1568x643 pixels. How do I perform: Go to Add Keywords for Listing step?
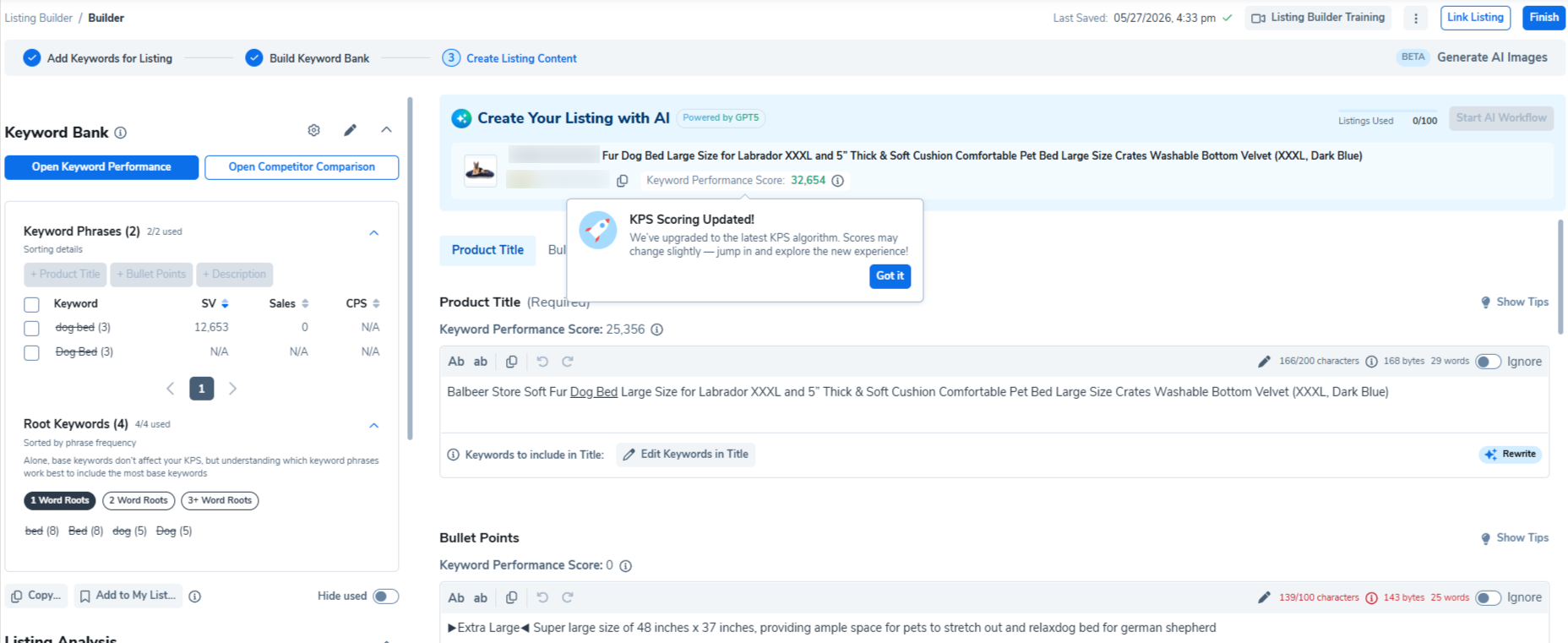(x=98, y=58)
